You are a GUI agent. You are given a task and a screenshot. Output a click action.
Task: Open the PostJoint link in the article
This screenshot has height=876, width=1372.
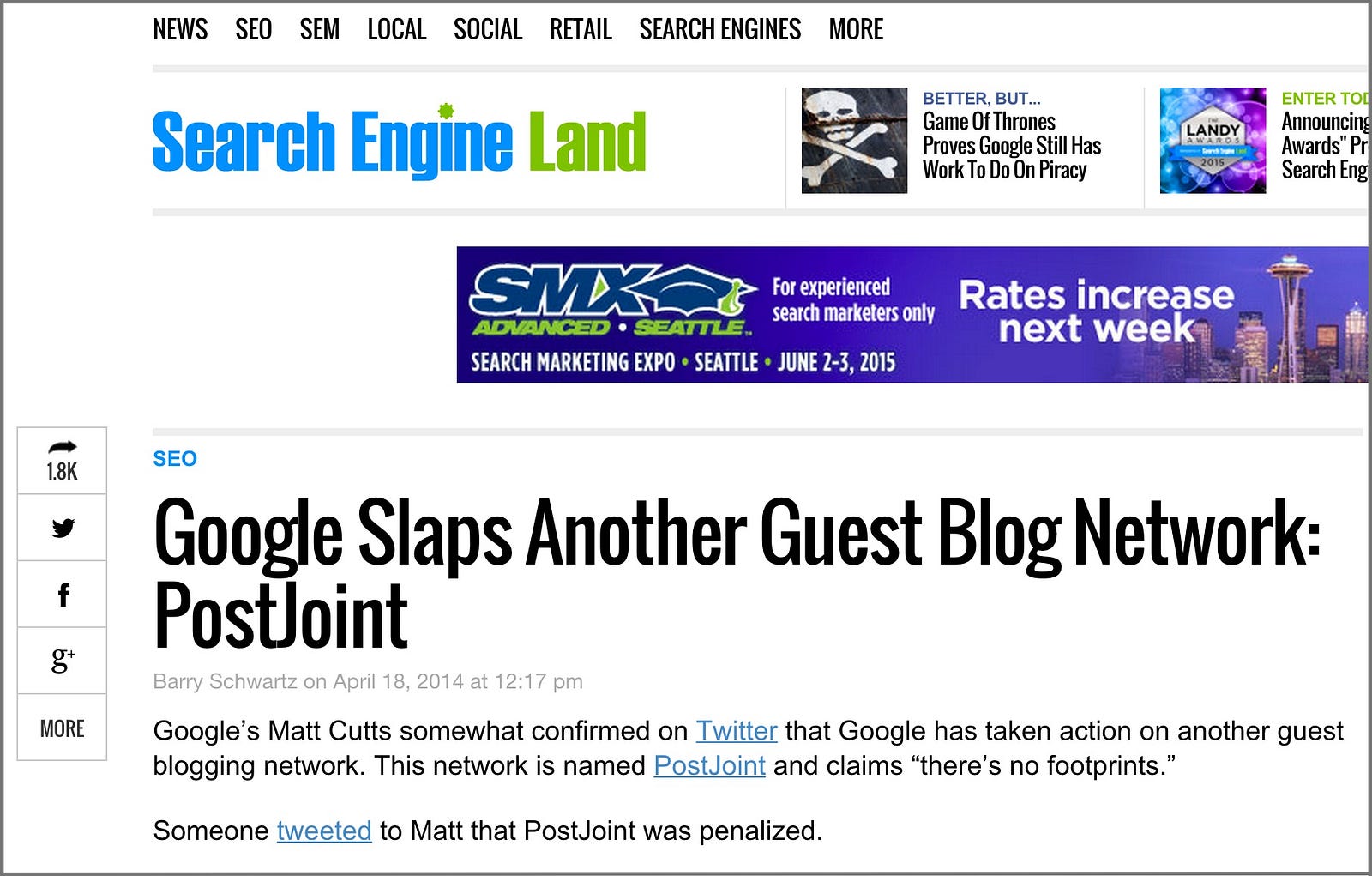tap(708, 765)
